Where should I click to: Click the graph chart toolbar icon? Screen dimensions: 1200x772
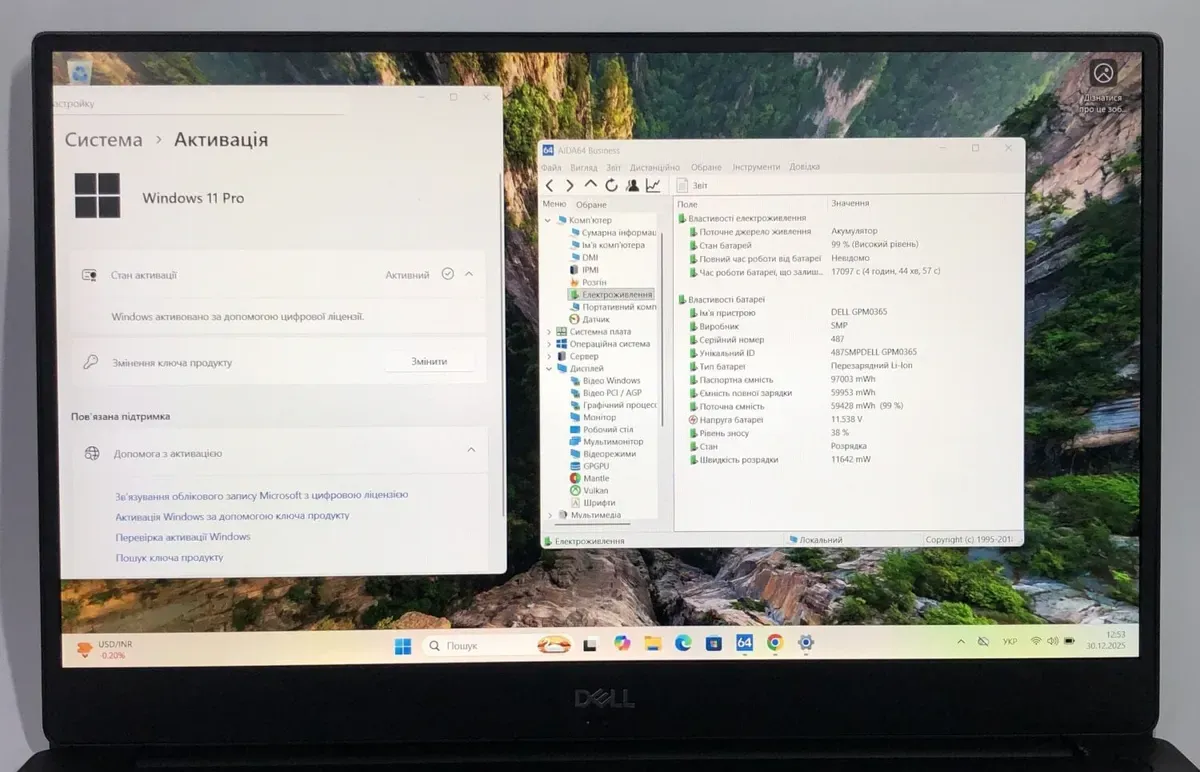[x=653, y=185]
